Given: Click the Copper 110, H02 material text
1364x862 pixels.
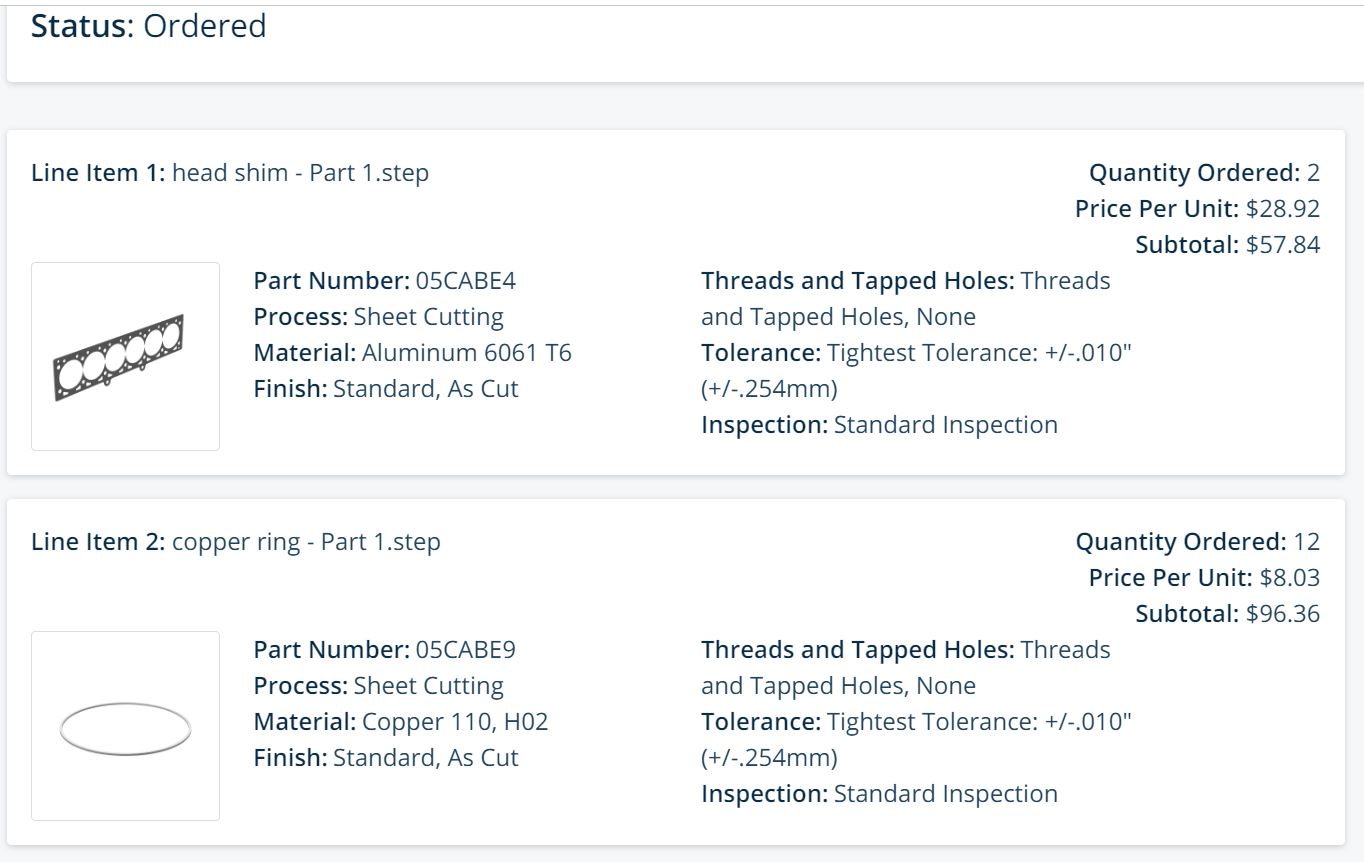Looking at the screenshot, I should pyautogui.click(x=455, y=722).
